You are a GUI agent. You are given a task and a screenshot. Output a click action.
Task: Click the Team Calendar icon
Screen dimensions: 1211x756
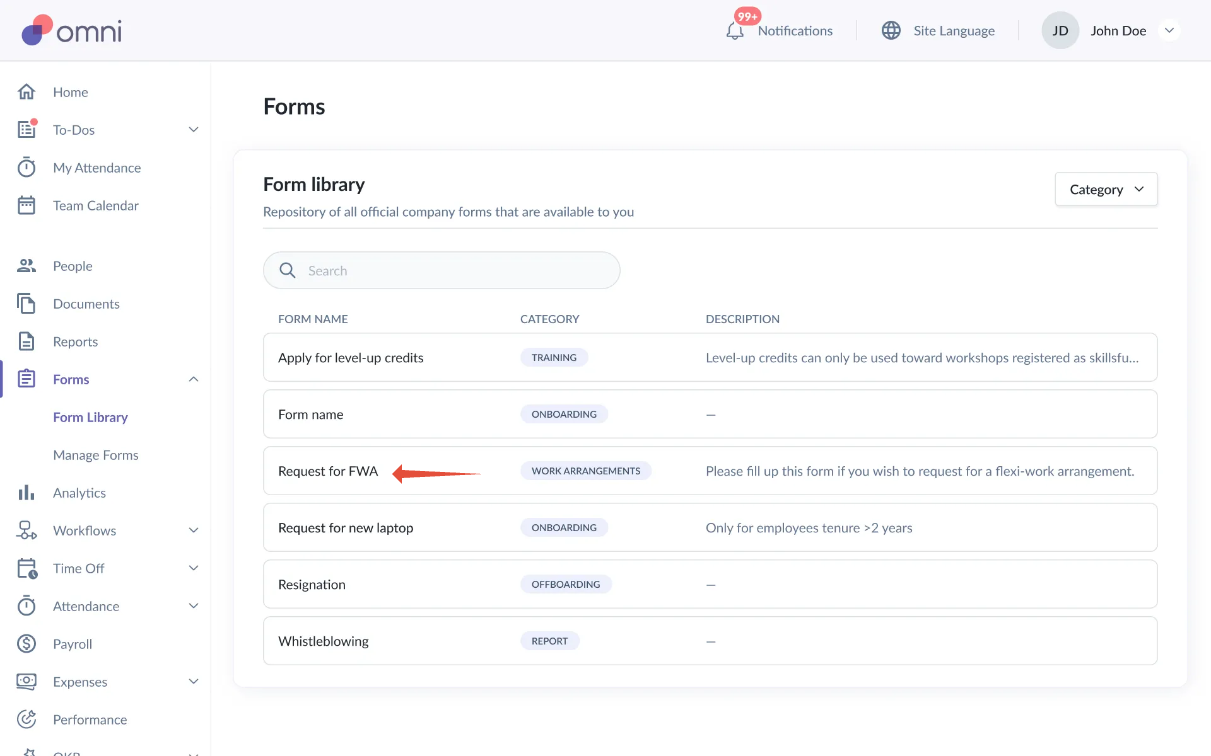pyautogui.click(x=27, y=205)
